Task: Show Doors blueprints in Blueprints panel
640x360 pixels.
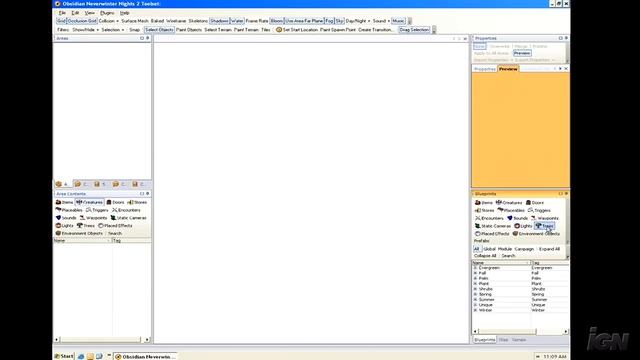Action: 535,202
